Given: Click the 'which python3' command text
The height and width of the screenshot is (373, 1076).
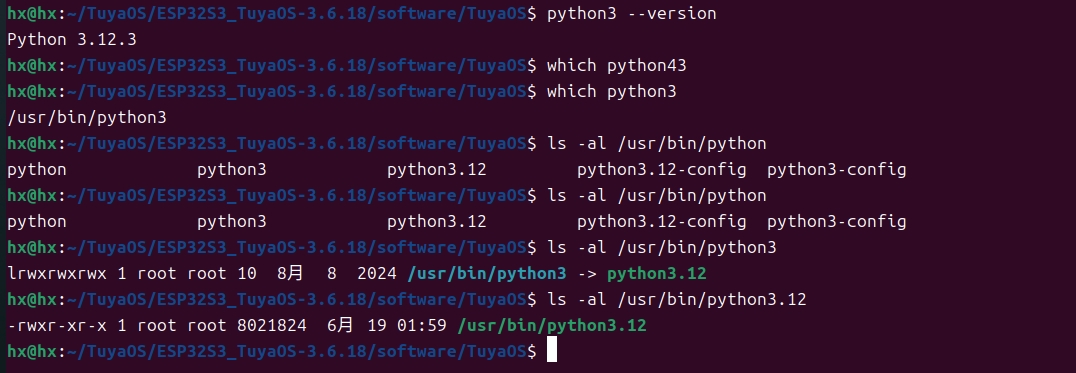Looking at the screenshot, I should (611, 92).
